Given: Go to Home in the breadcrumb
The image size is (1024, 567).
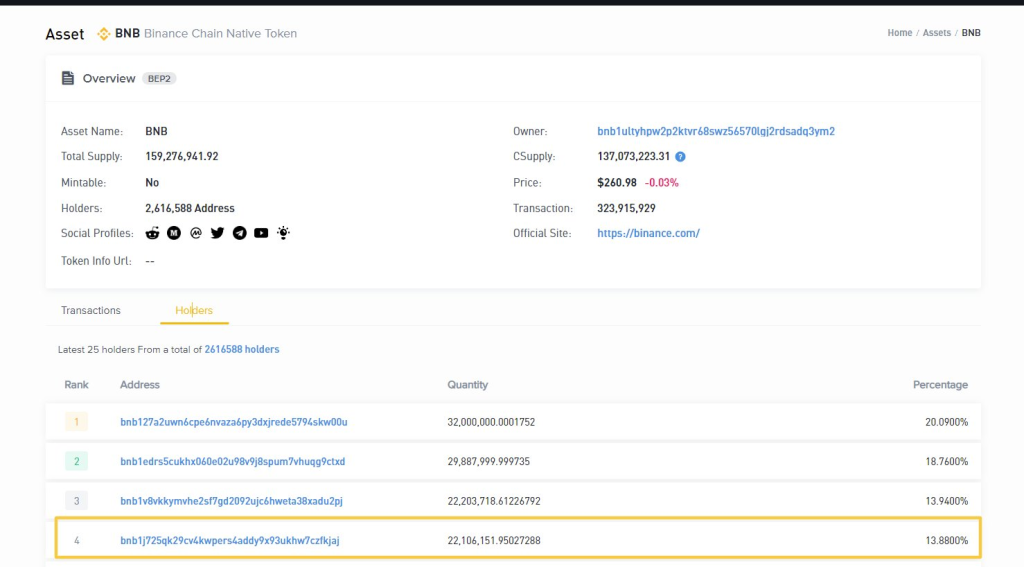Looking at the screenshot, I should pyautogui.click(x=899, y=33).
